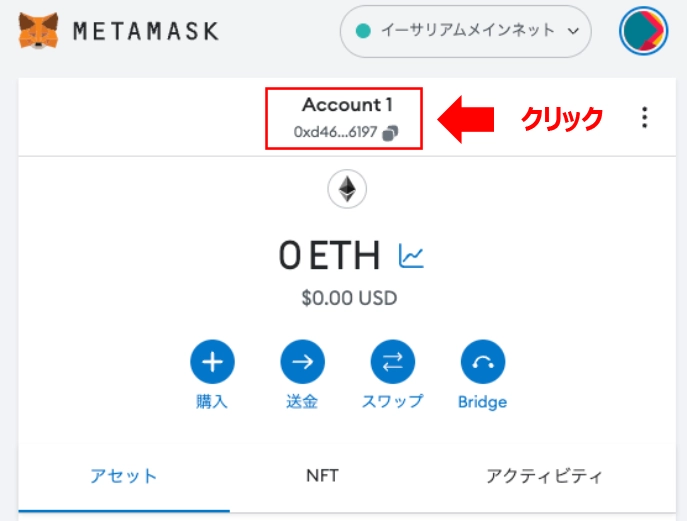Click the スワップ swap arrows button
This screenshot has width=687, height=521.
pyautogui.click(x=393, y=362)
